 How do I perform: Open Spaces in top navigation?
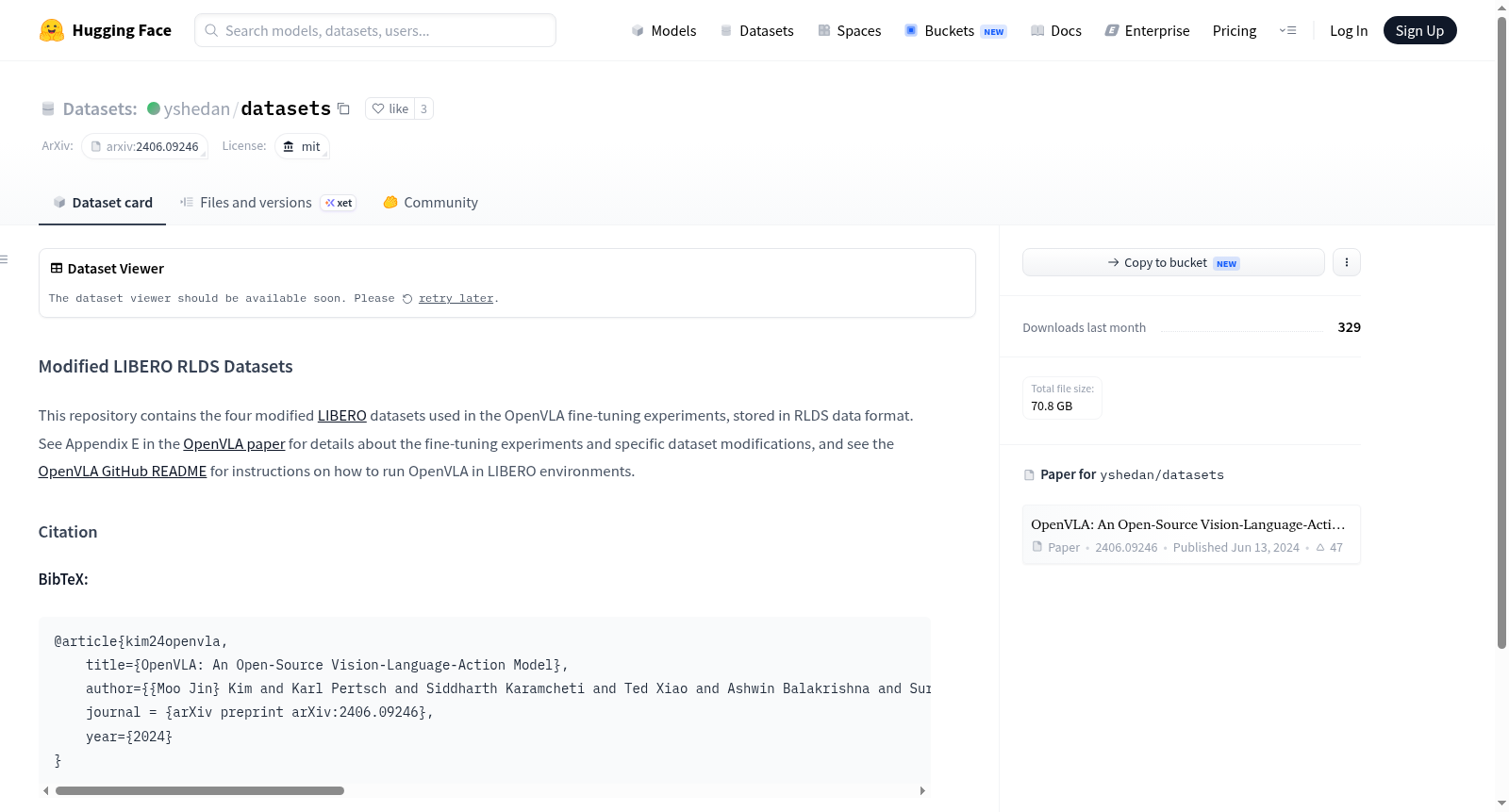point(850,30)
